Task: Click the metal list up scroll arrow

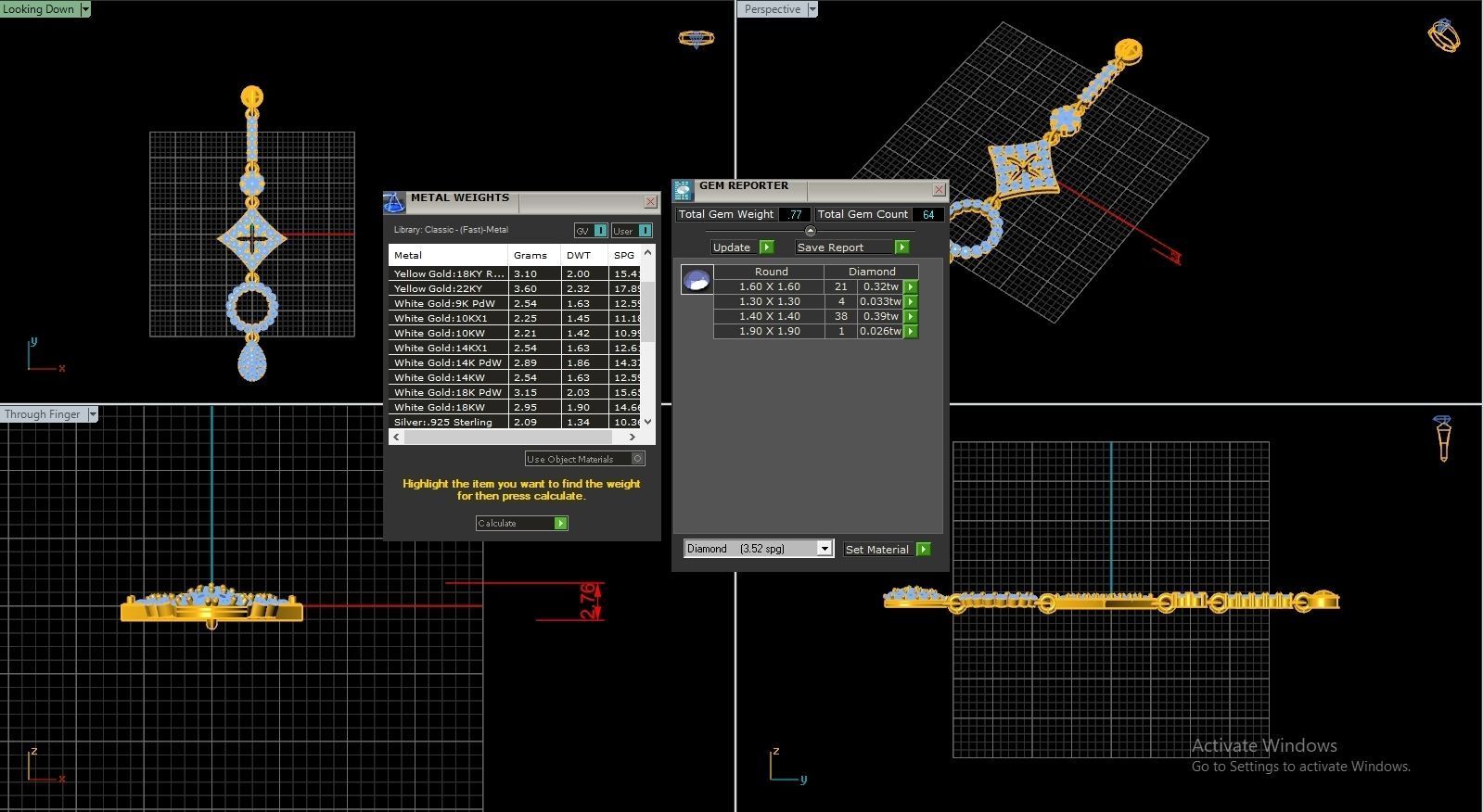Action: (x=648, y=252)
